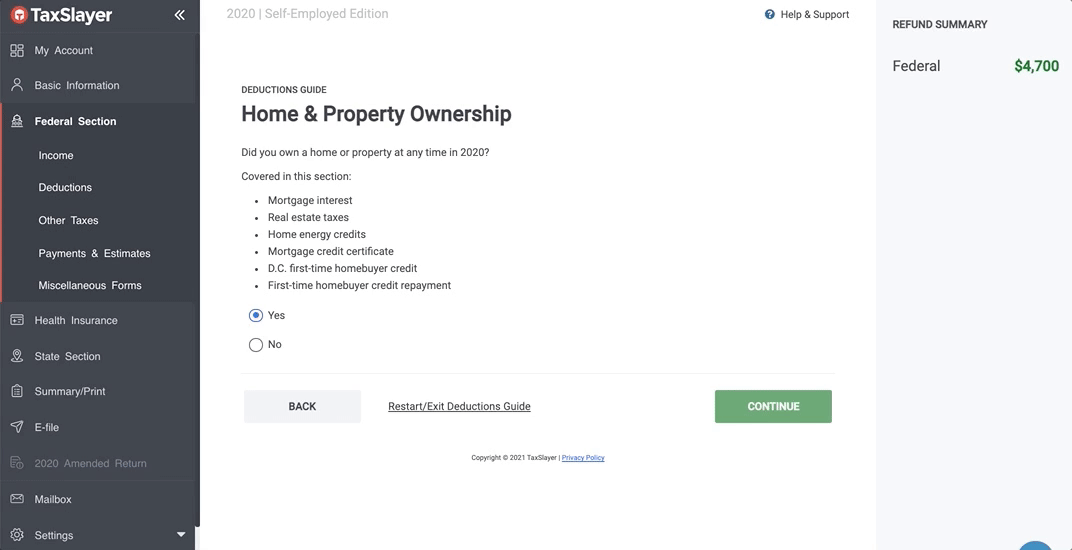Go to Payments & Estimates
Viewport: 1072px width, 550px height.
point(94,253)
